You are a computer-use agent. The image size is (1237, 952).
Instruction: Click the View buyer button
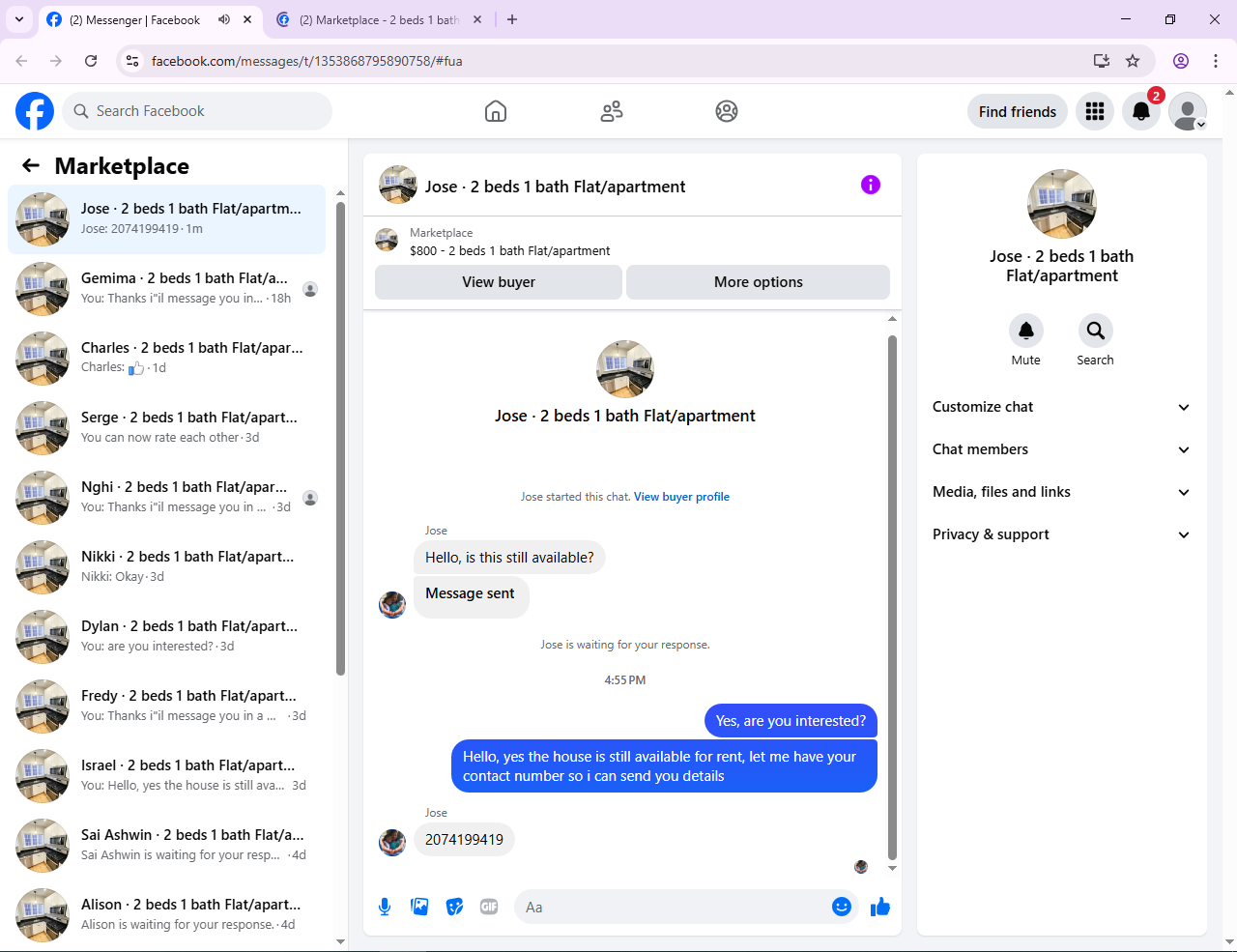[499, 282]
